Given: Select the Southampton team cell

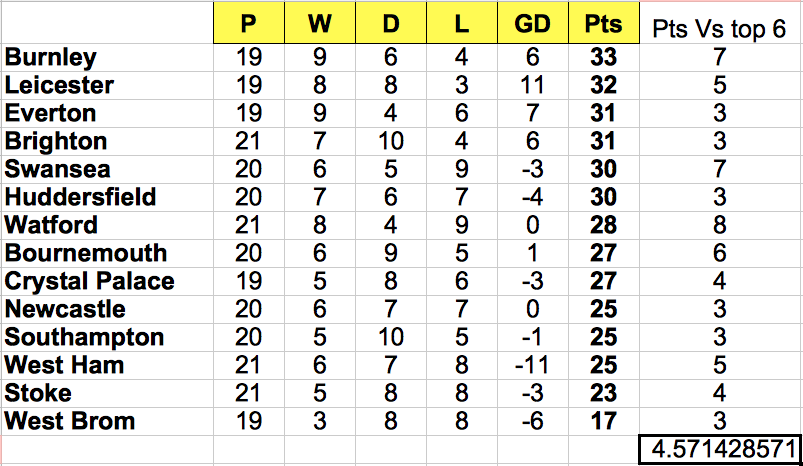Looking at the screenshot, I should tap(107, 337).
